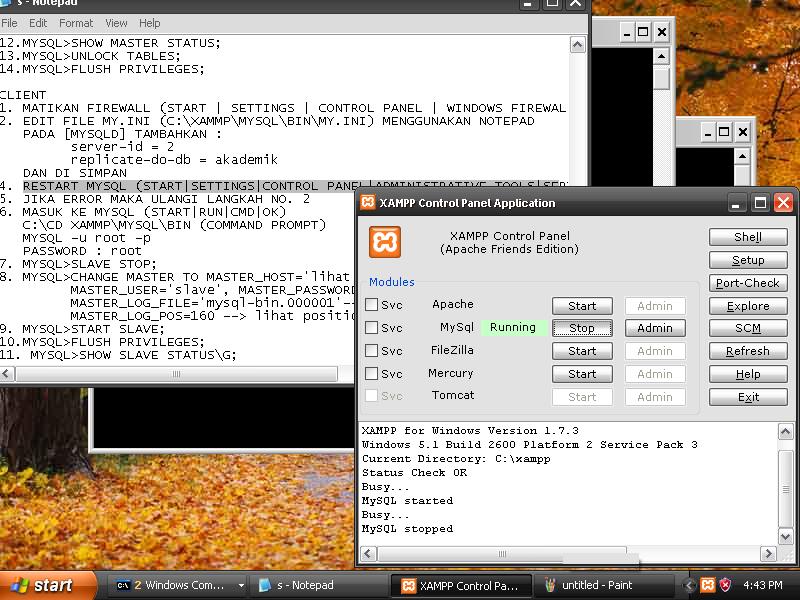
Task: Click XAMPP log horizontal scrollbar thumb
Action: (502, 554)
